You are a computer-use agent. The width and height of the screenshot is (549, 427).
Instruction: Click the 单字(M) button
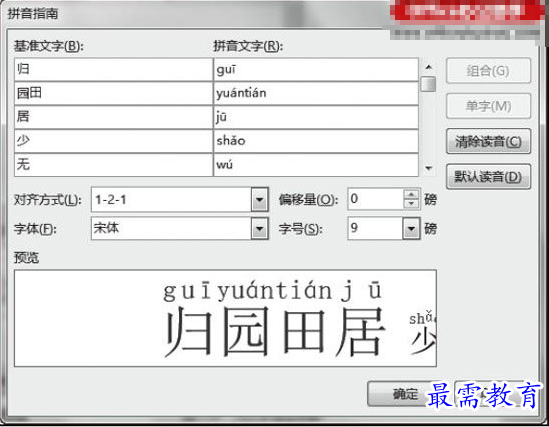point(488,106)
